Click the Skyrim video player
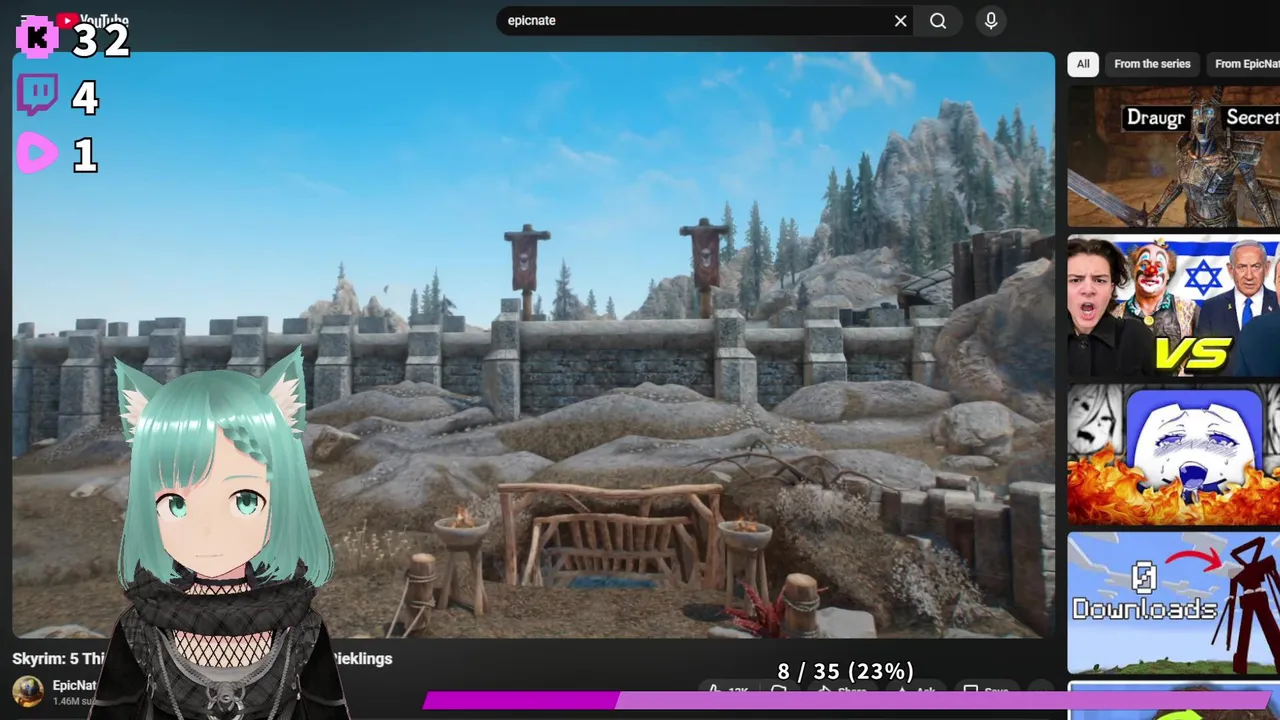The image size is (1280, 720). 533,345
